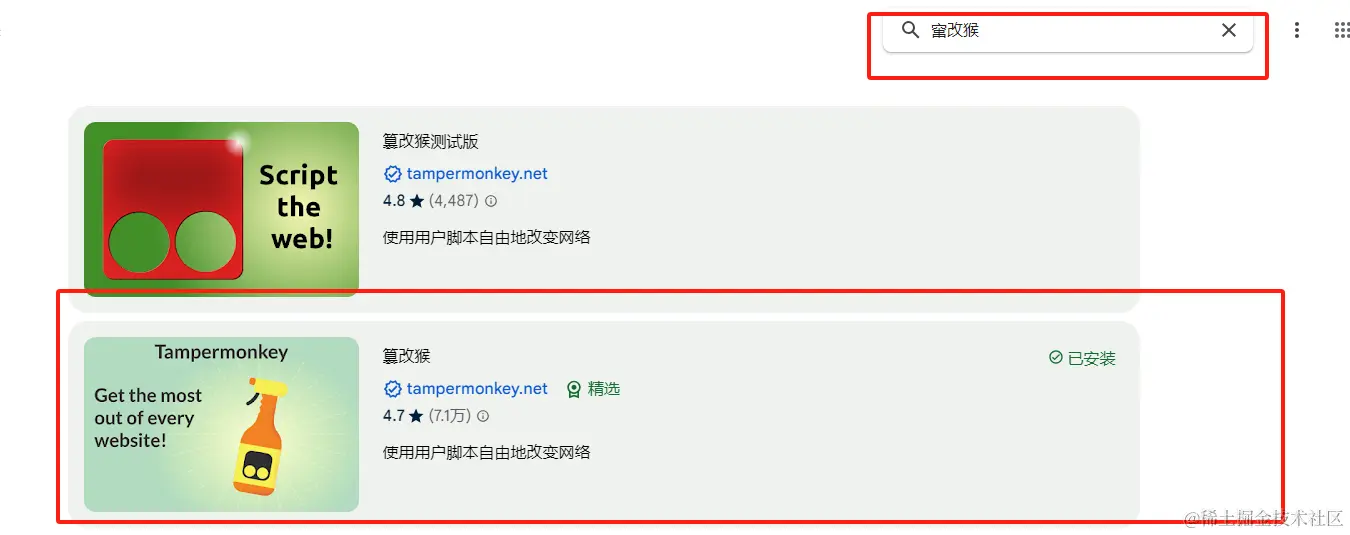Image resolution: width=1350 pixels, height=535 pixels.
Task: Open the tampermonkey.net link under 篡改猴
Action: point(477,388)
